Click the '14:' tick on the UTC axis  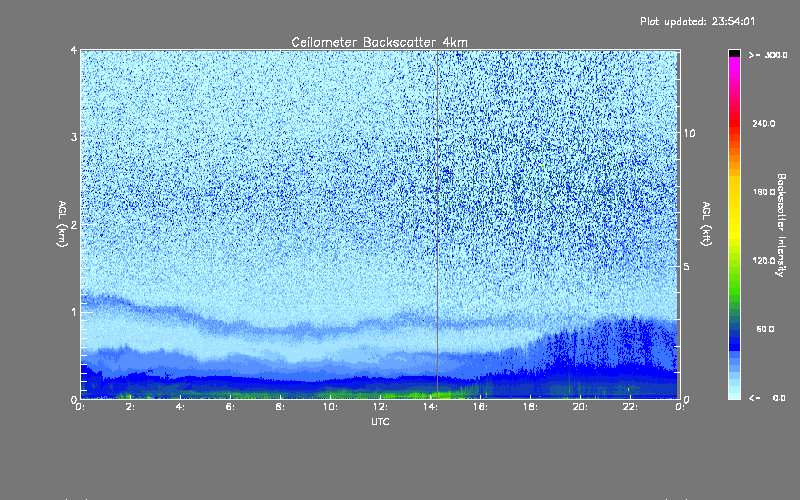coord(430,407)
